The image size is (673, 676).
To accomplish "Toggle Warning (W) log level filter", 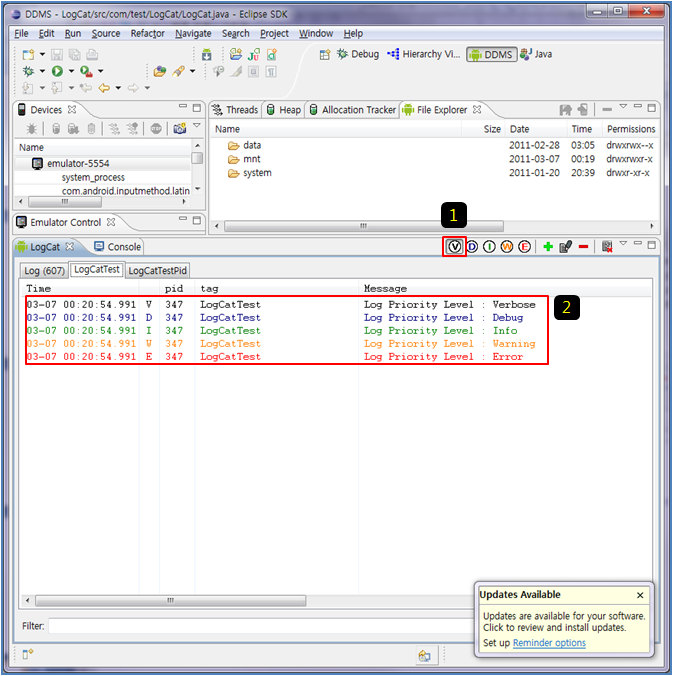I will pyautogui.click(x=507, y=247).
